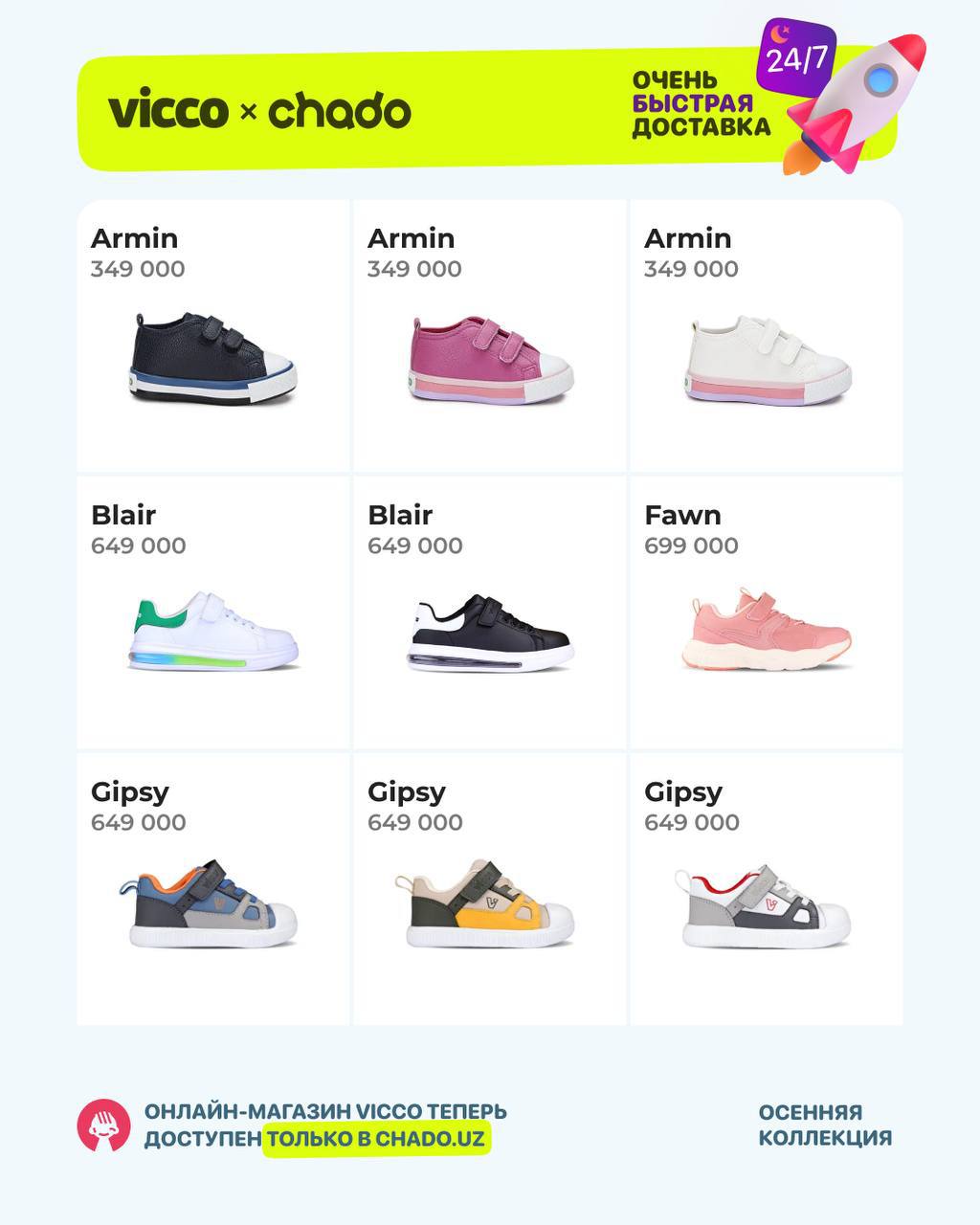Open the black Blair sneaker
The image size is (980, 1225).
[490, 631]
